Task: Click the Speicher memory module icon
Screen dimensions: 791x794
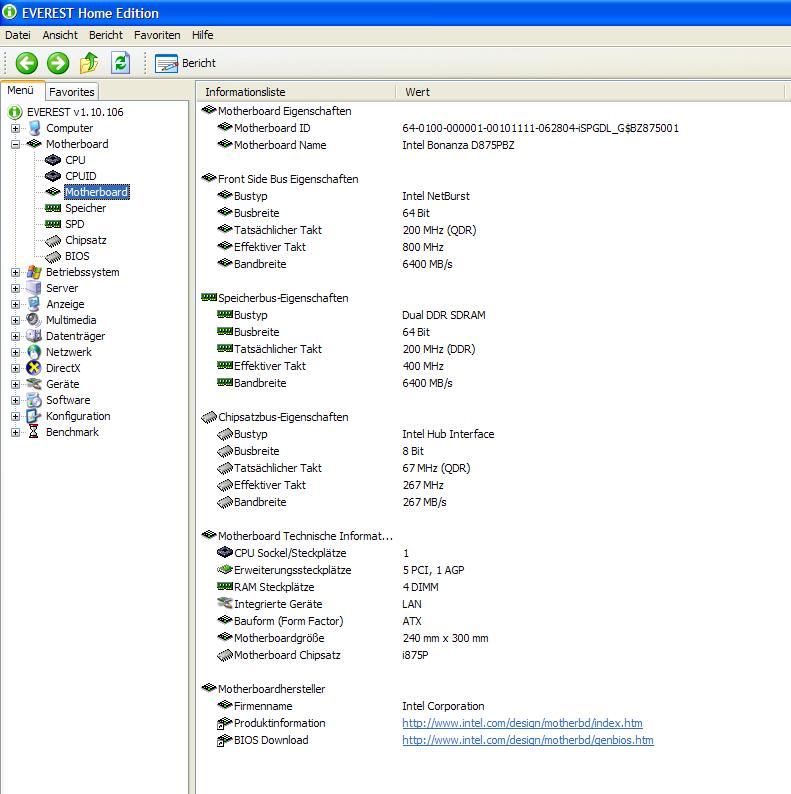Action: coord(53,208)
